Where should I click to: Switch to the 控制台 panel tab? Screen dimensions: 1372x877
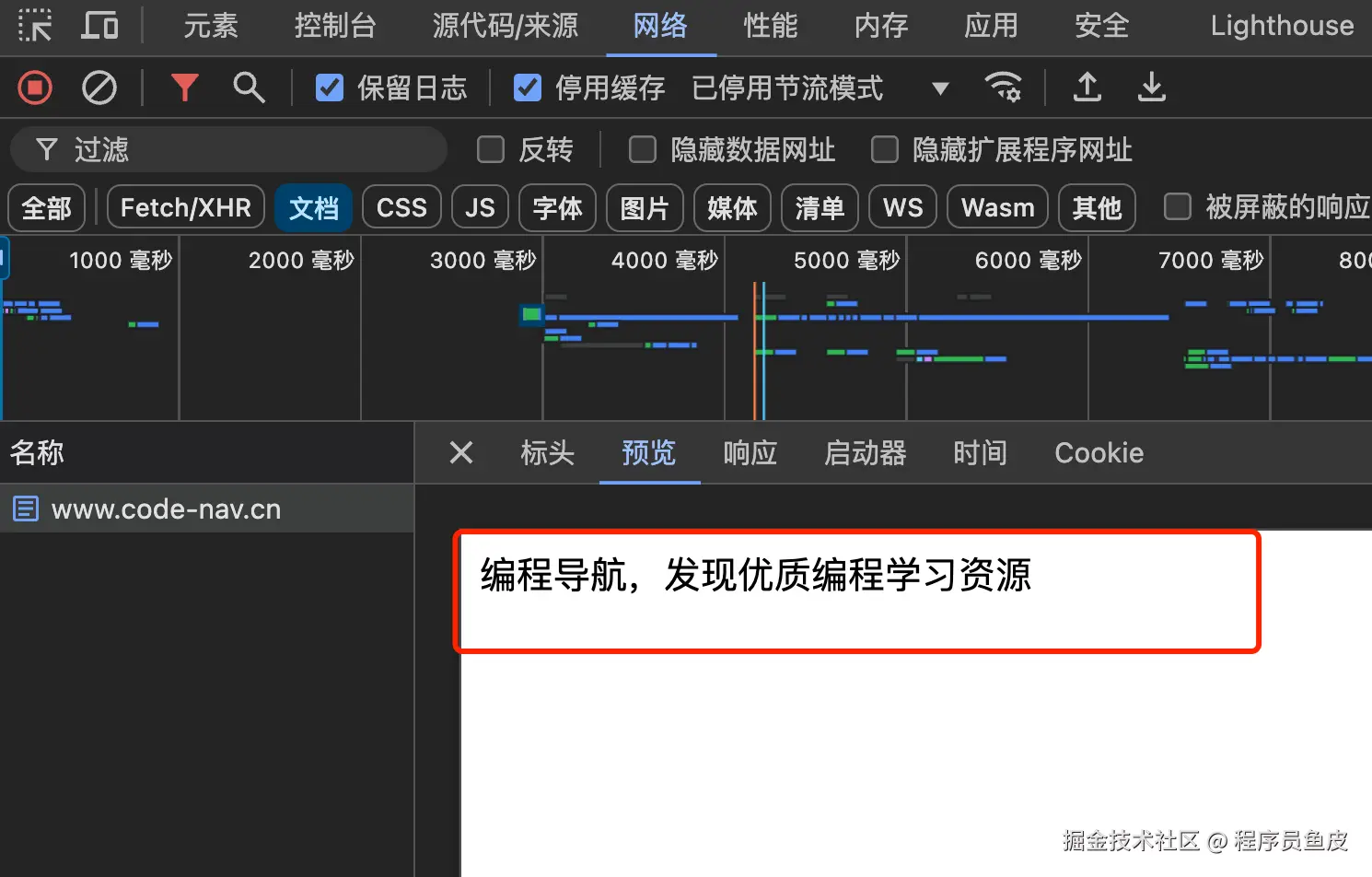335,26
